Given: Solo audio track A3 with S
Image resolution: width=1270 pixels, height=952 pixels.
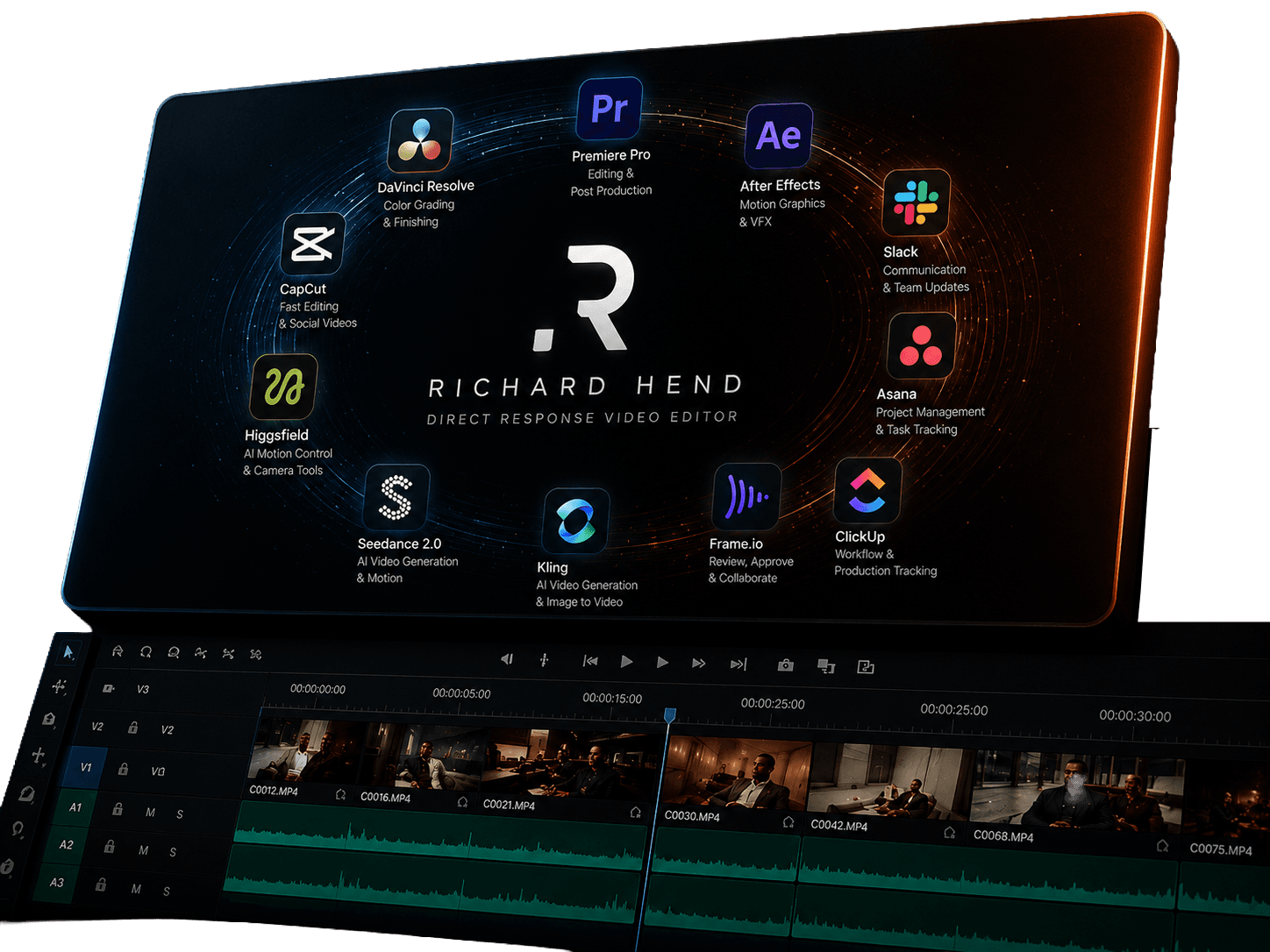Looking at the screenshot, I should click(x=167, y=892).
